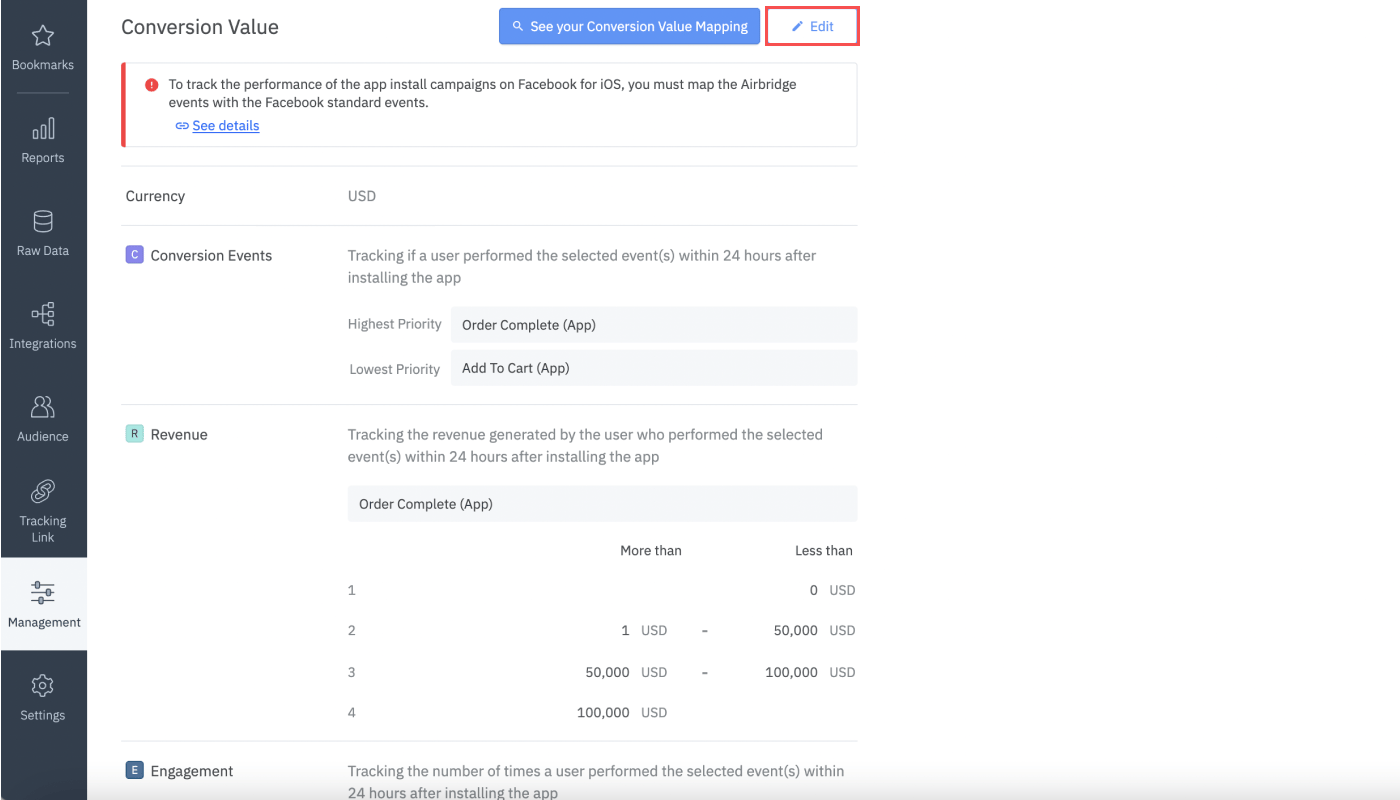Select the Revenue Order Complete (App) event field

click(x=602, y=504)
